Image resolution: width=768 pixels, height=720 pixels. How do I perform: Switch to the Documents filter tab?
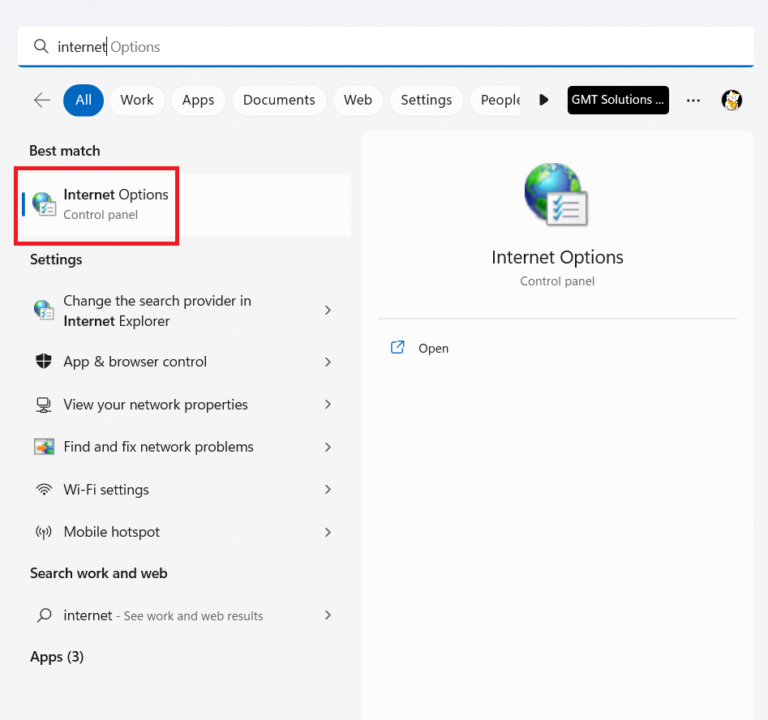pyautogui.click(x=279, y=100)
